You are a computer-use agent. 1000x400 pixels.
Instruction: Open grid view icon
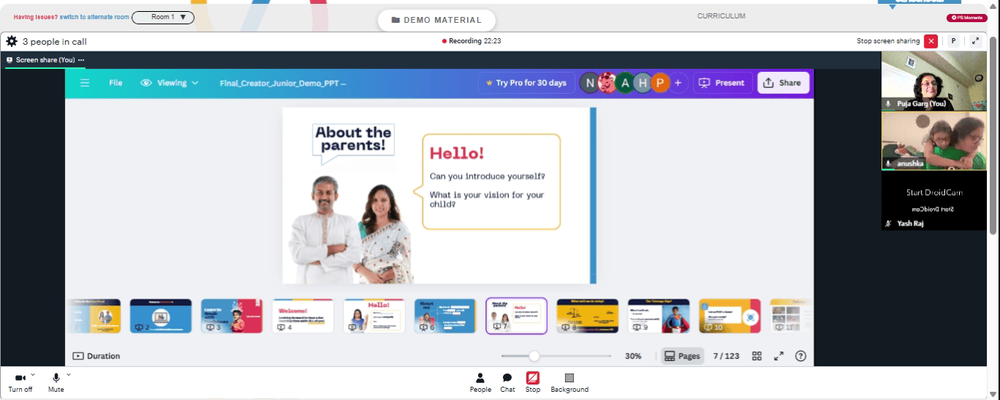tap(757, 356)
